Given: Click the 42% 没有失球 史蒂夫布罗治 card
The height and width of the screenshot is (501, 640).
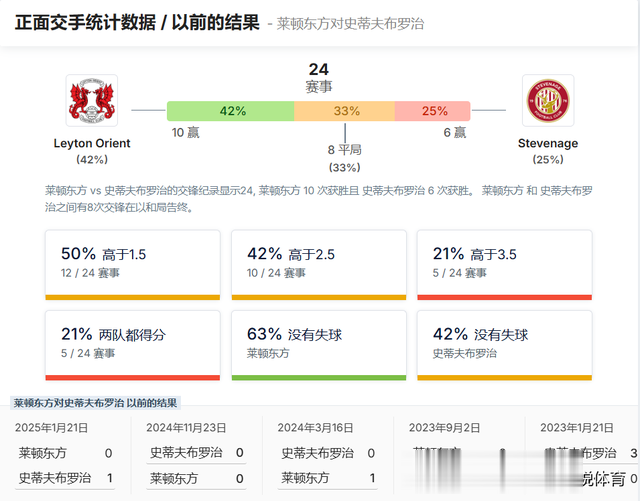Looking at the screenshot, I should pyautogui.click(x=504, y=344).
